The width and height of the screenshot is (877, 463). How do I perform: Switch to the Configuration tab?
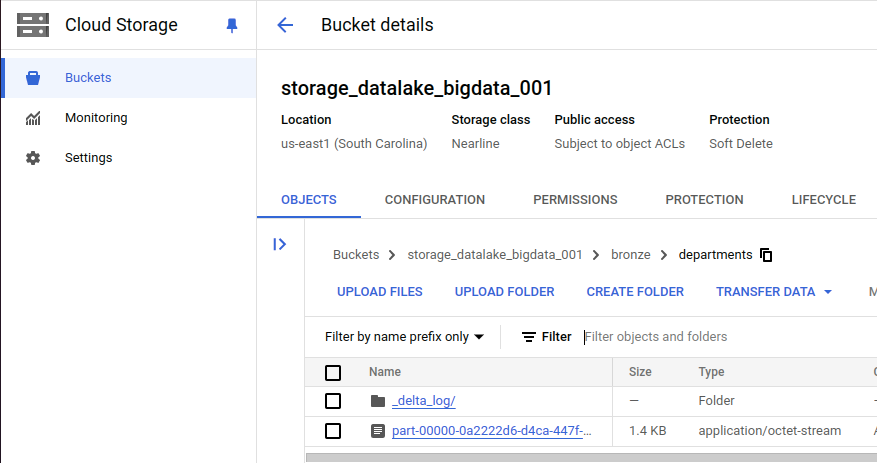pyautogui.click(x=435, y=200)
